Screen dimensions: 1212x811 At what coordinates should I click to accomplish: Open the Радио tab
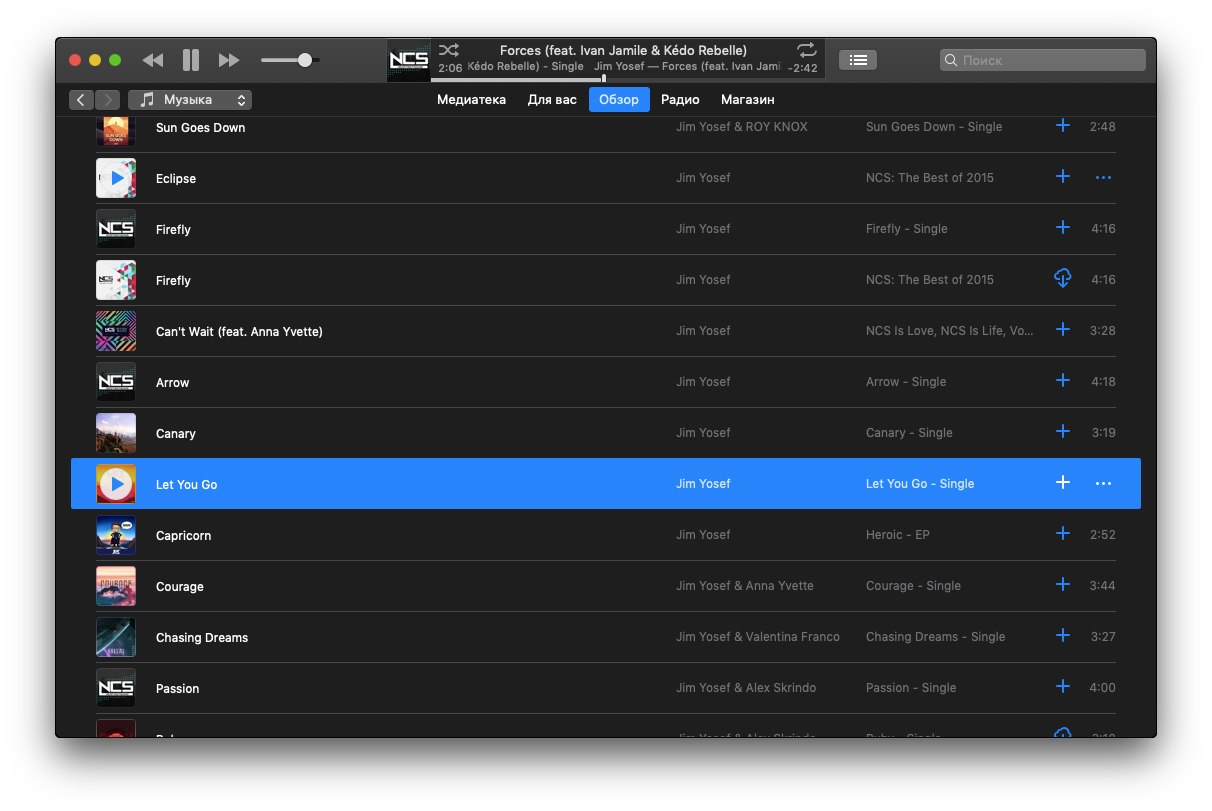[680, 100]
